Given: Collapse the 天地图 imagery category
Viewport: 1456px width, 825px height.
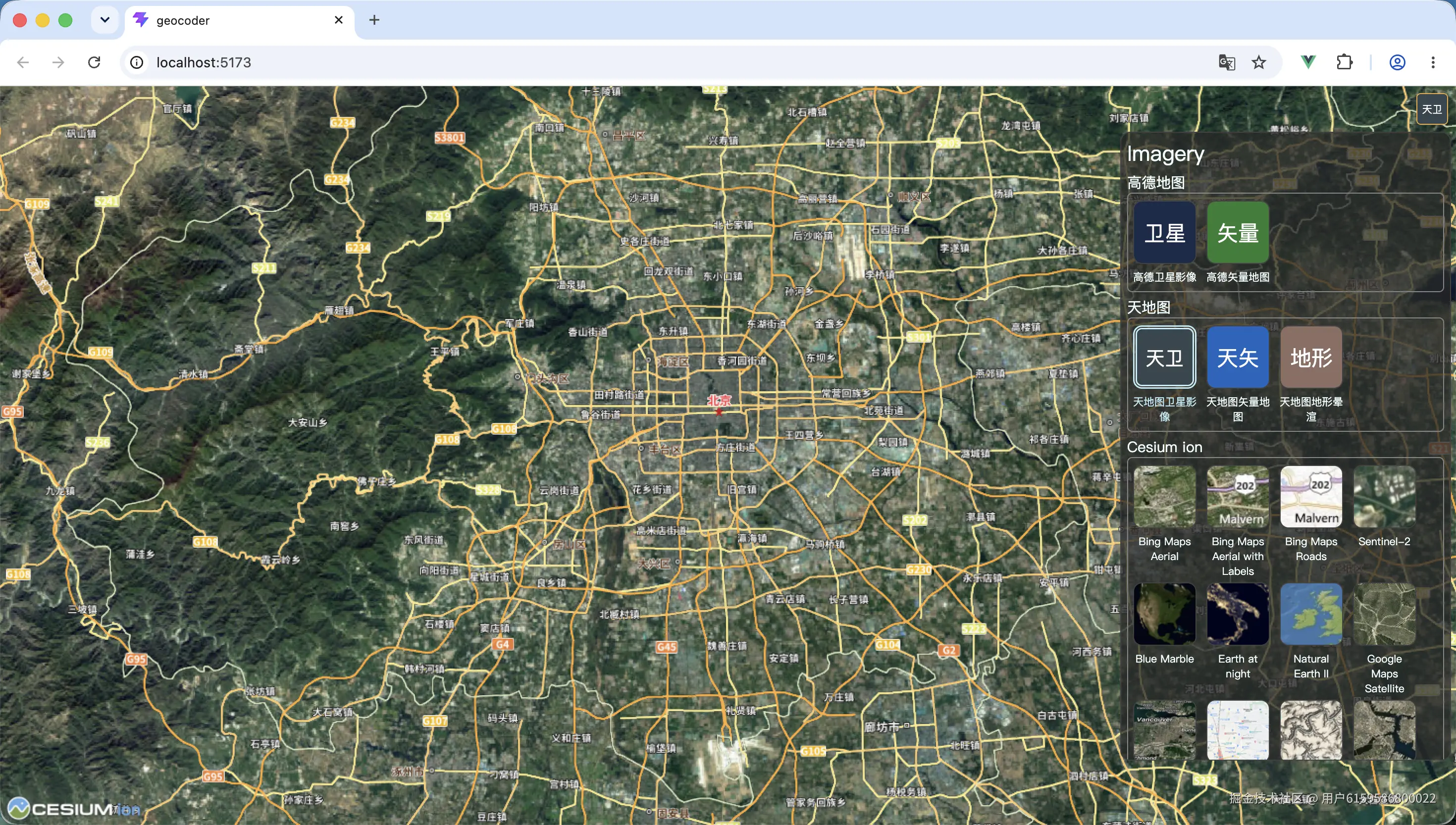Looking at the screenshot, I should coord(1148,307).
